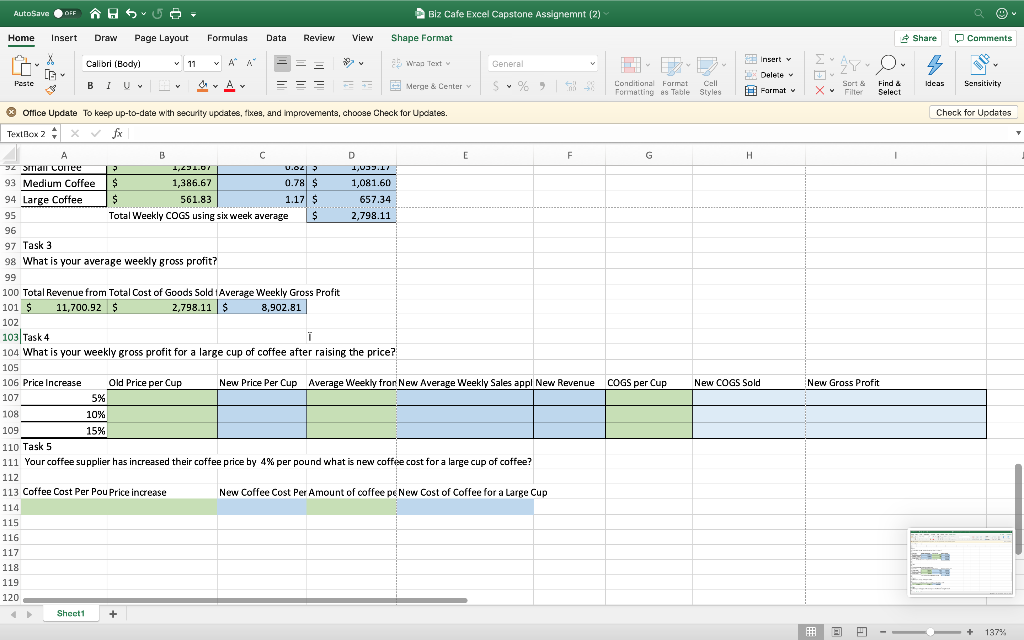Save the workbook with the disk icon

(x=113, y=13)
